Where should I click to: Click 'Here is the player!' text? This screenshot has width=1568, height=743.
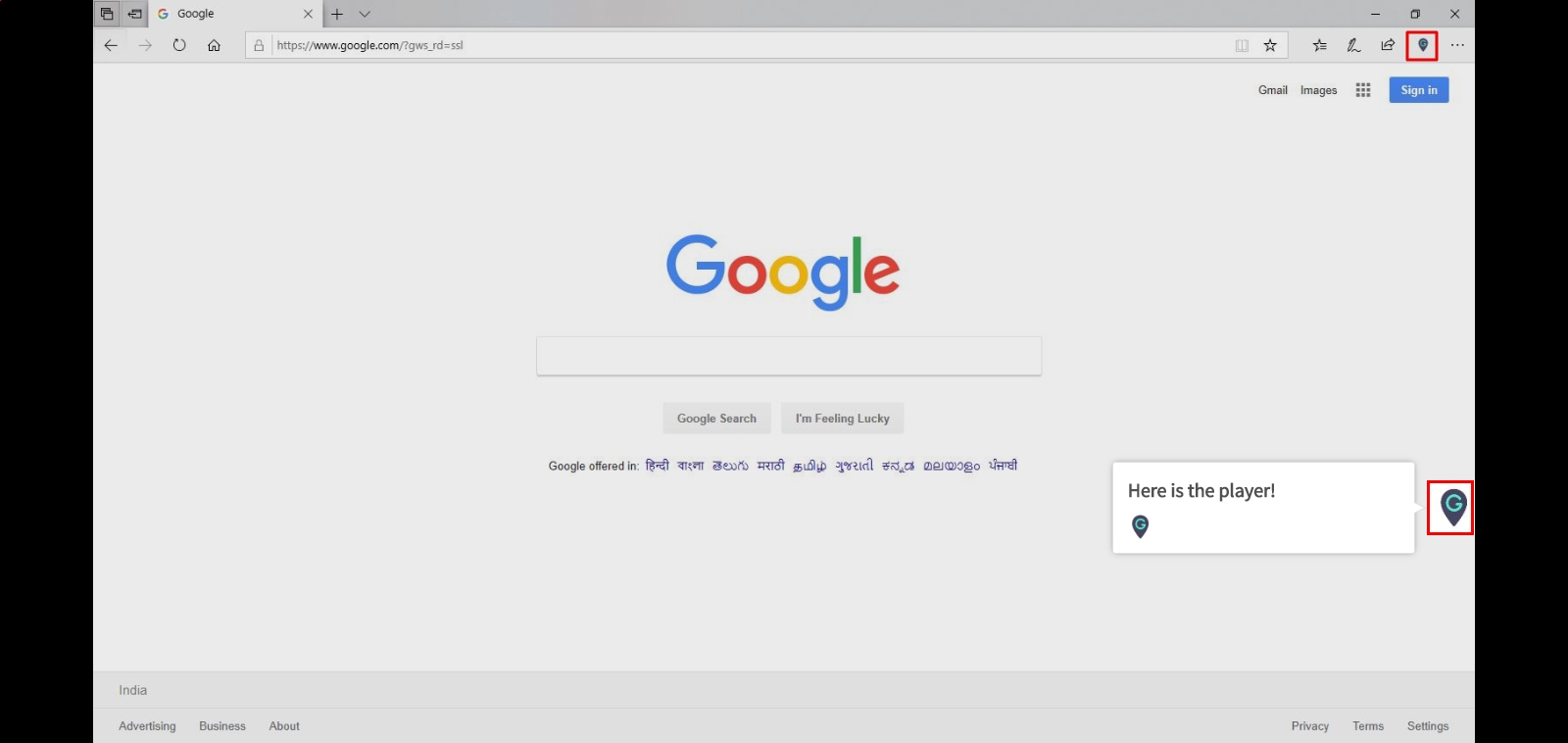[x=1201, y=491]
